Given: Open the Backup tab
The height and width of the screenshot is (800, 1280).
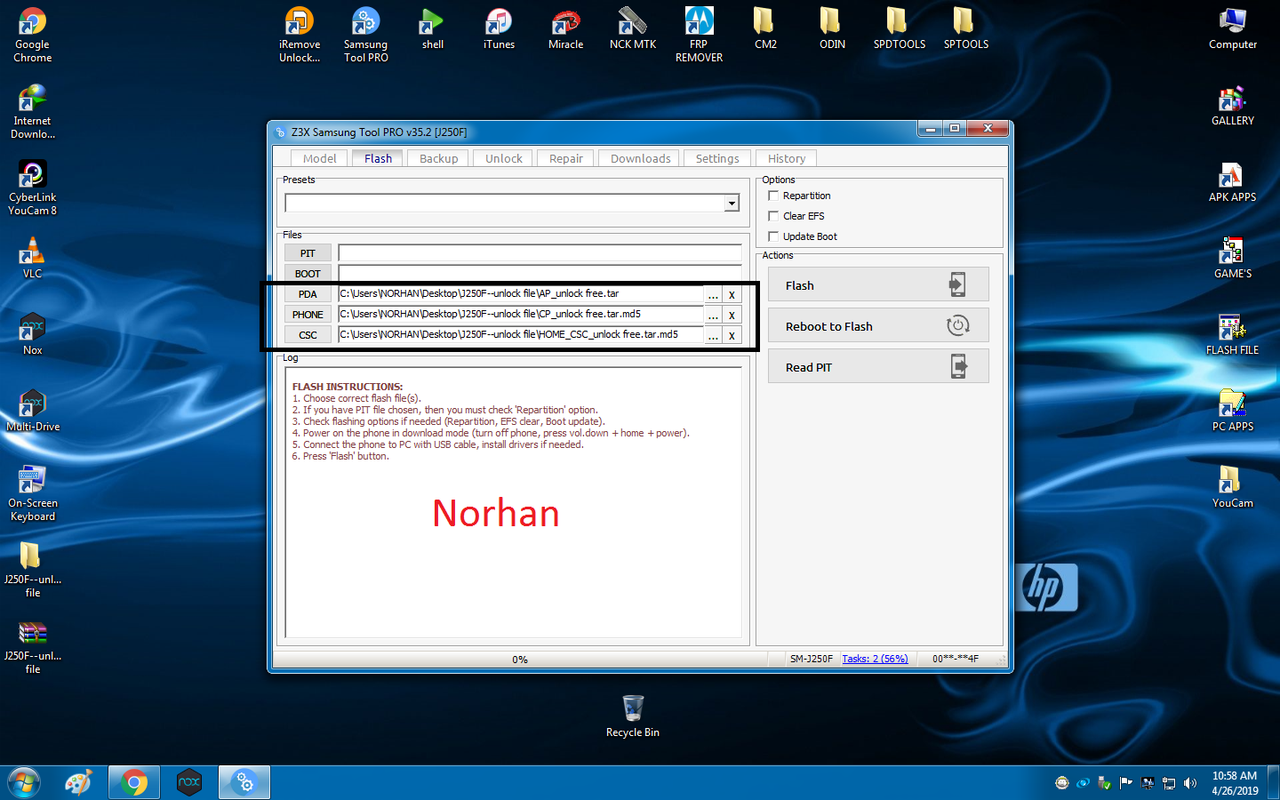Looking at the screenshot, I should click(x=438, y=158).
